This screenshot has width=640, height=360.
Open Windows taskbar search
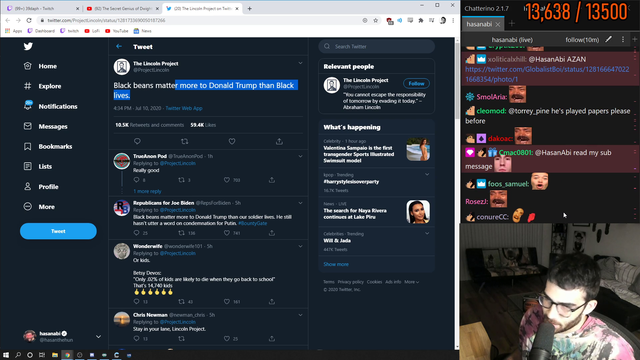click(18, 355)
